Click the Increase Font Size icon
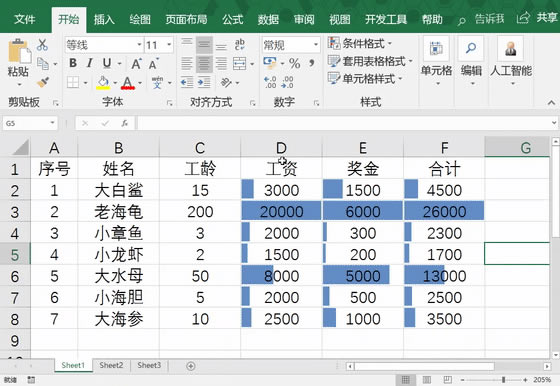Image resolution: width=560 pixels, height=386 pixels. (x=136, y=64)
